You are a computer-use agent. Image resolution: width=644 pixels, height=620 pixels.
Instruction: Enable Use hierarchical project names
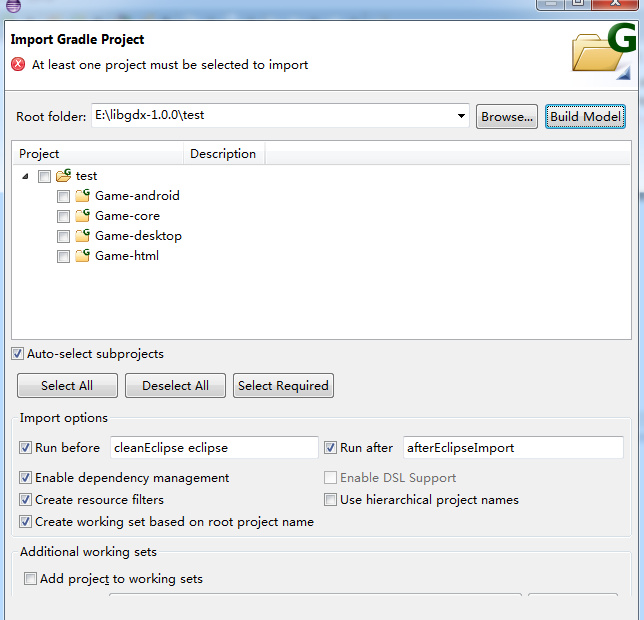[x=331, y=500]
